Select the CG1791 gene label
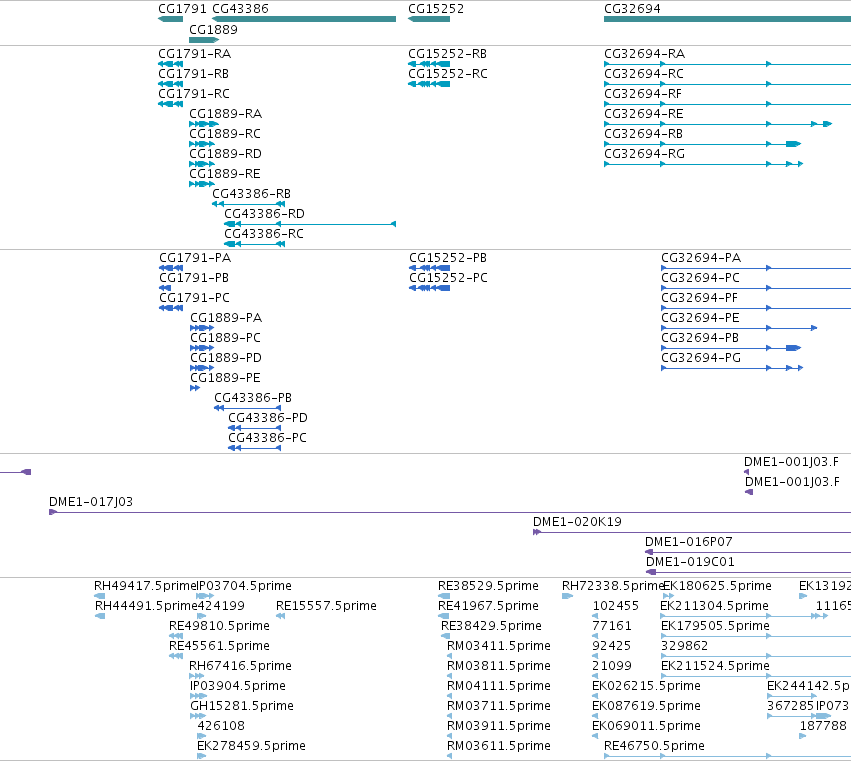The height and width of the screenshot is (761, 851). pos(182,9)
